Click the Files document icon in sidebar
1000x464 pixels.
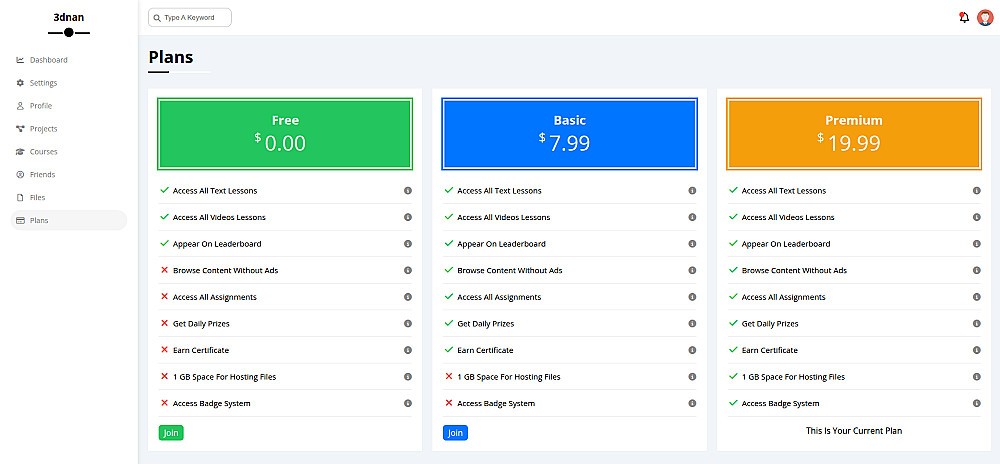(x=20, y=198)
